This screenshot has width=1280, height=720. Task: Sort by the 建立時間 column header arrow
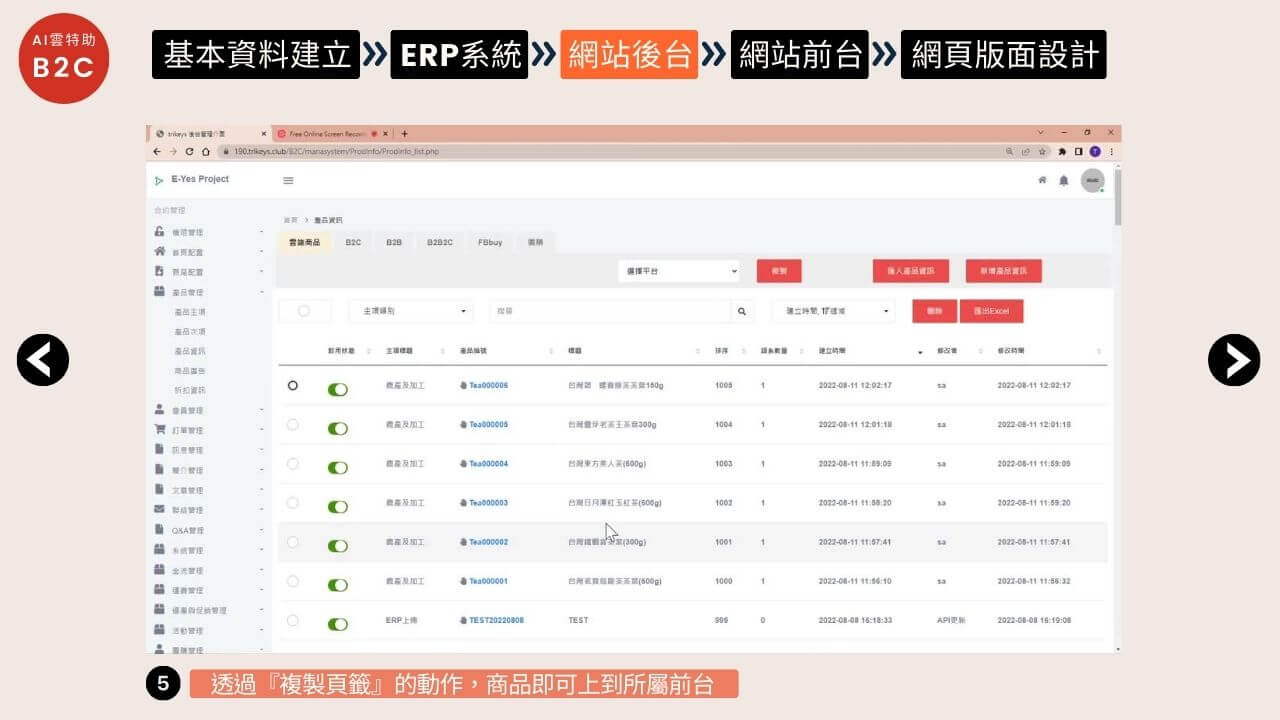(x=920, y=352)
